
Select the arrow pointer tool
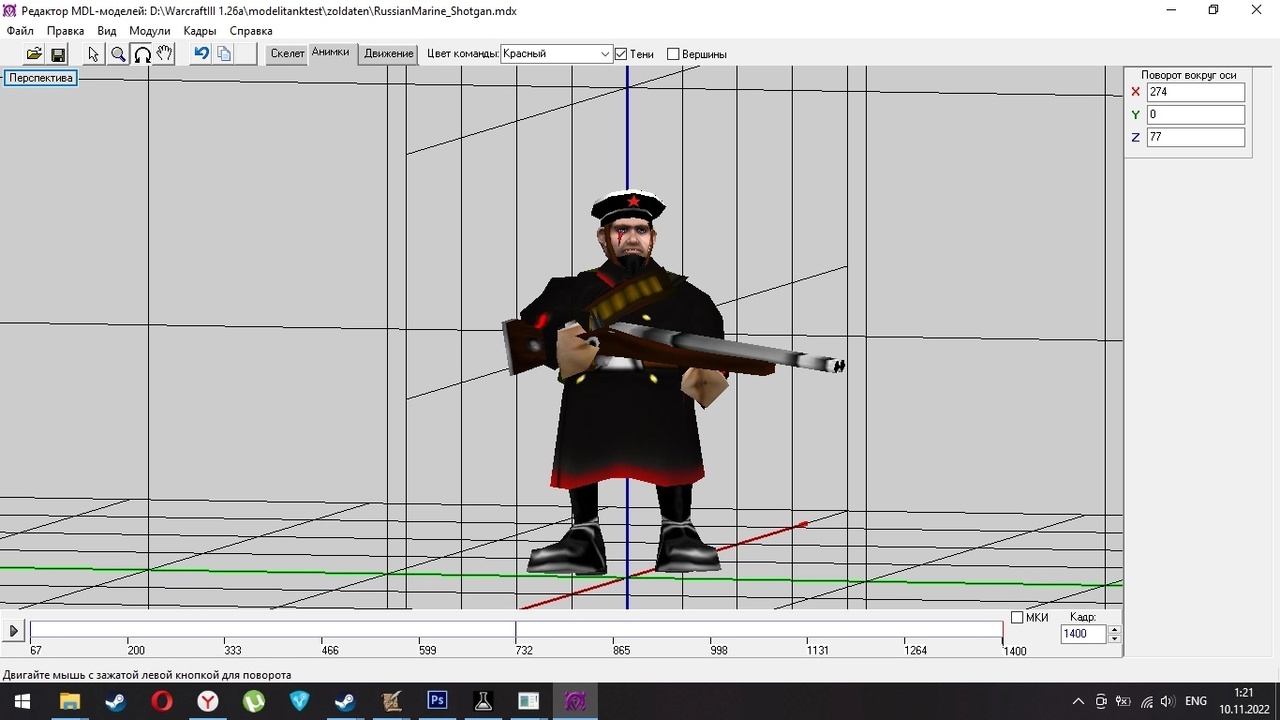tap(94, 54)
